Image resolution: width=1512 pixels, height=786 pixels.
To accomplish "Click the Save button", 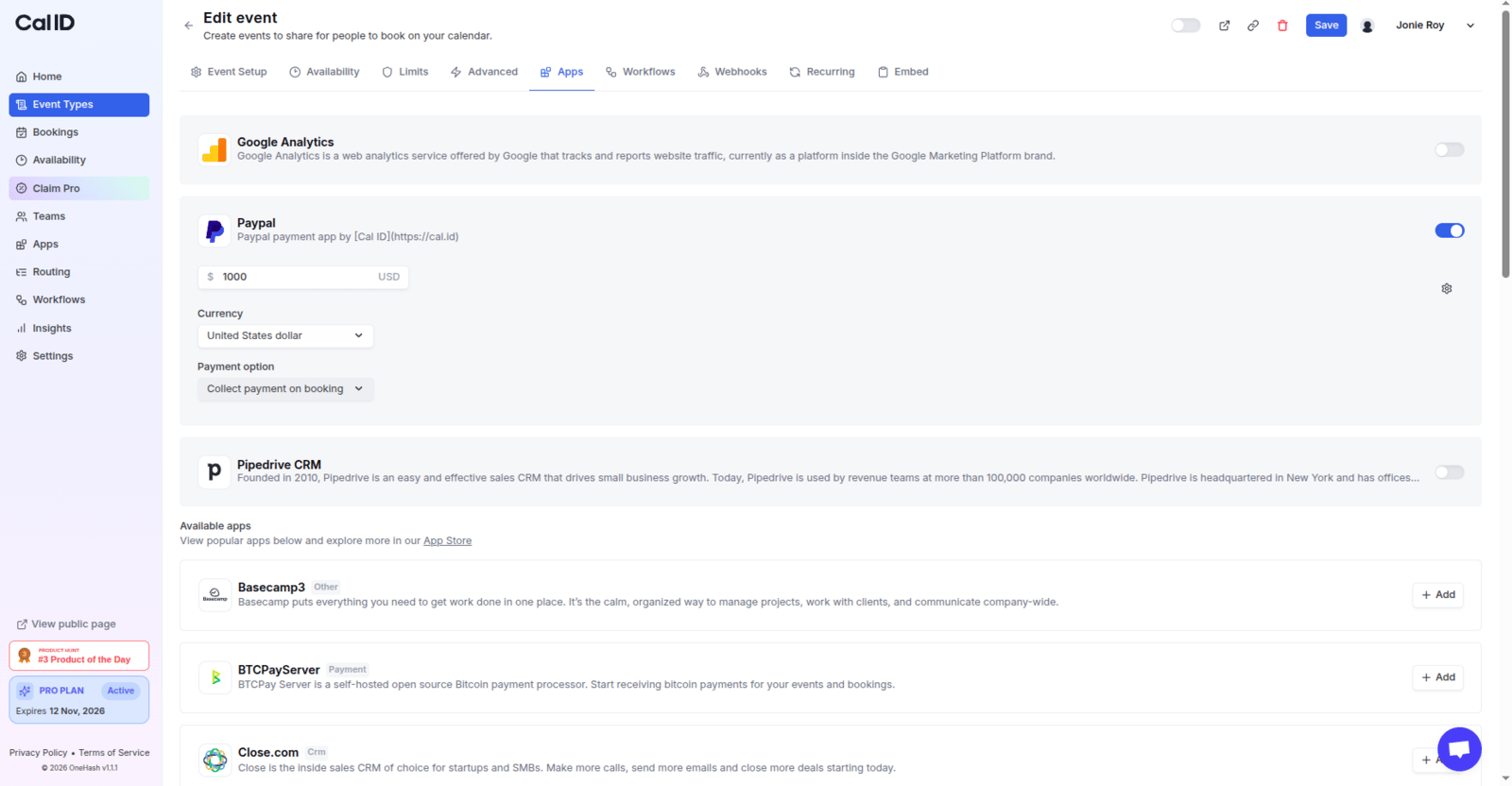I will [x=1326, y=26].
